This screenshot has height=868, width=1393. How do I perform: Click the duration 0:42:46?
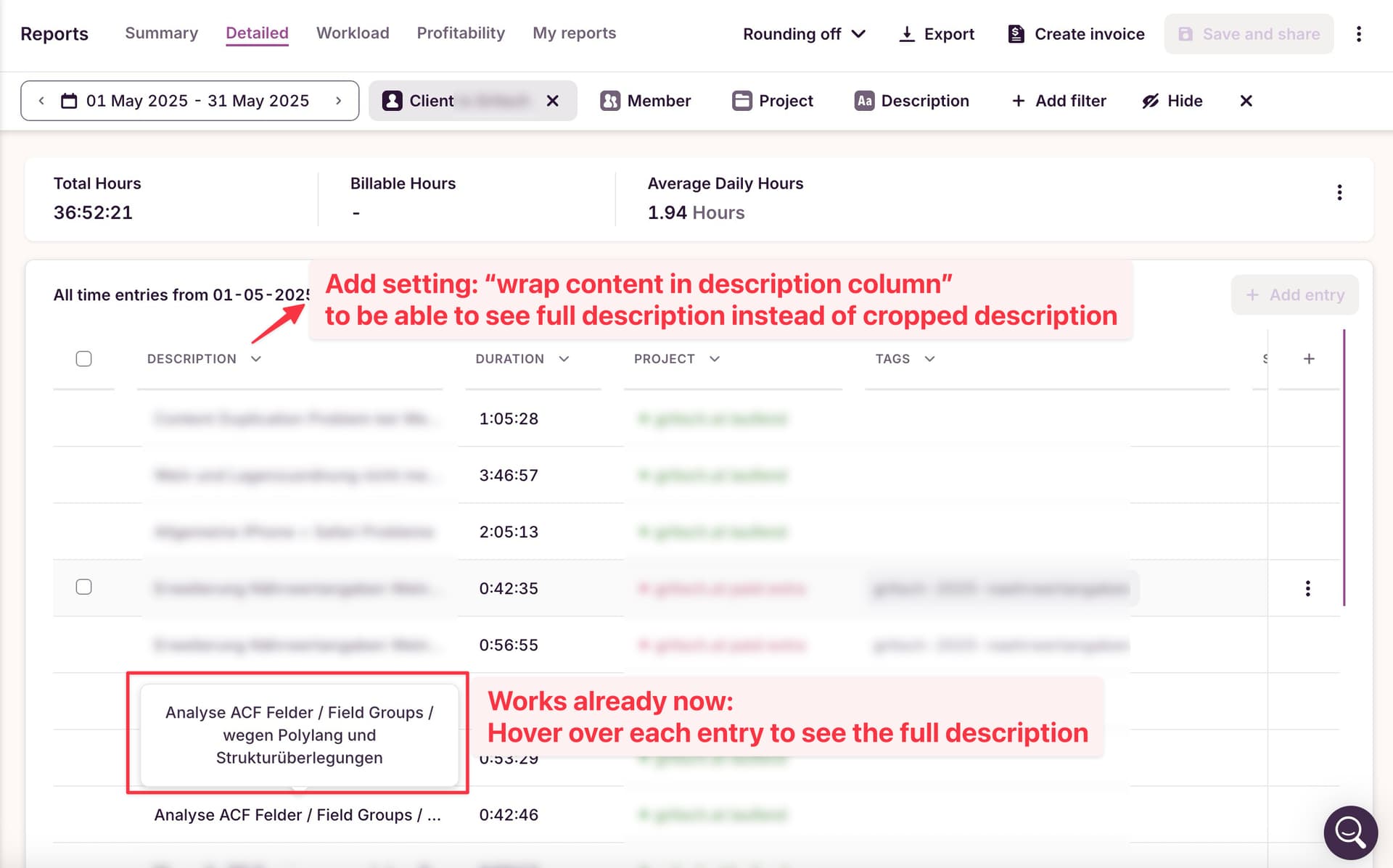509,814
